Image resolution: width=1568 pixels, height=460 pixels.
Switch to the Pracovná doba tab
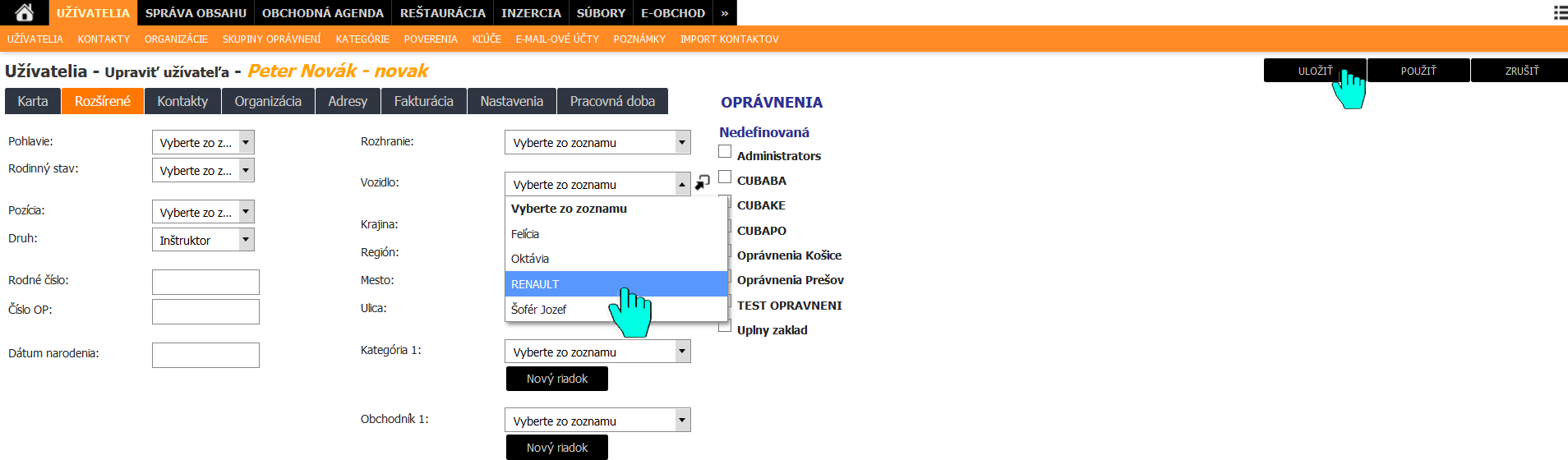pyautogui.click(x=612, y=101)
